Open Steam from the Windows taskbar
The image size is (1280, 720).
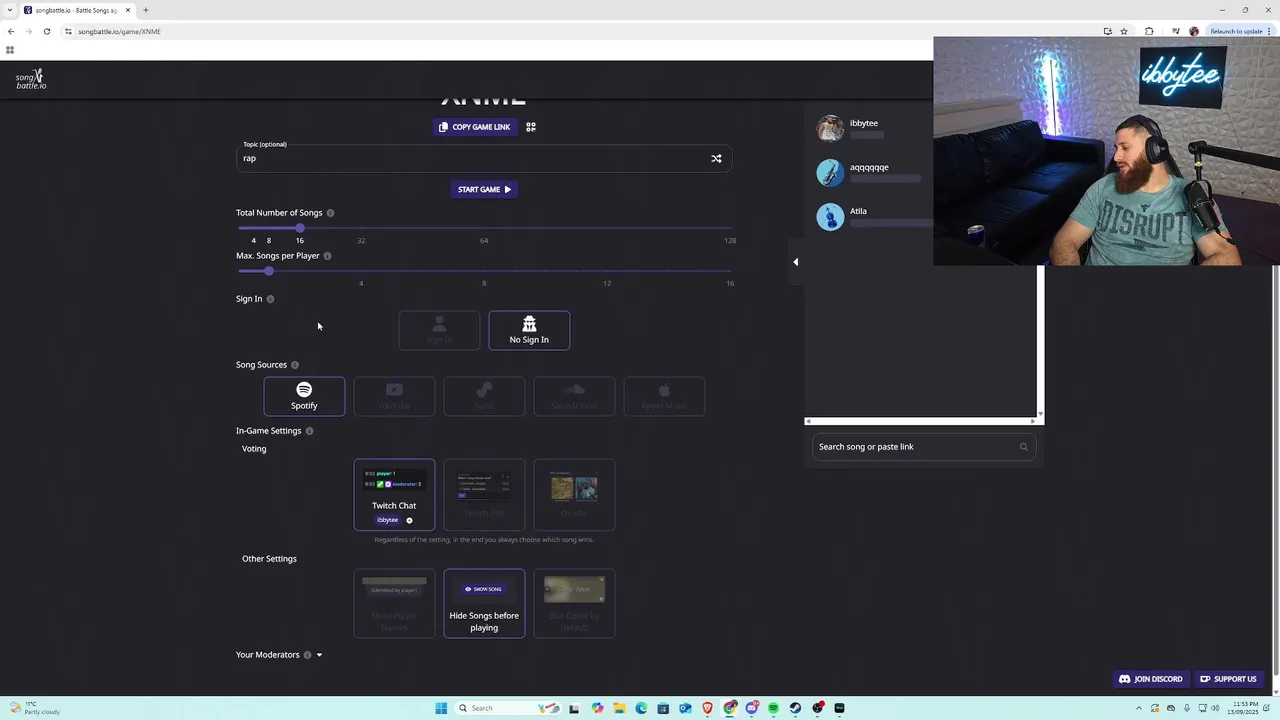[x=795, y=708]
